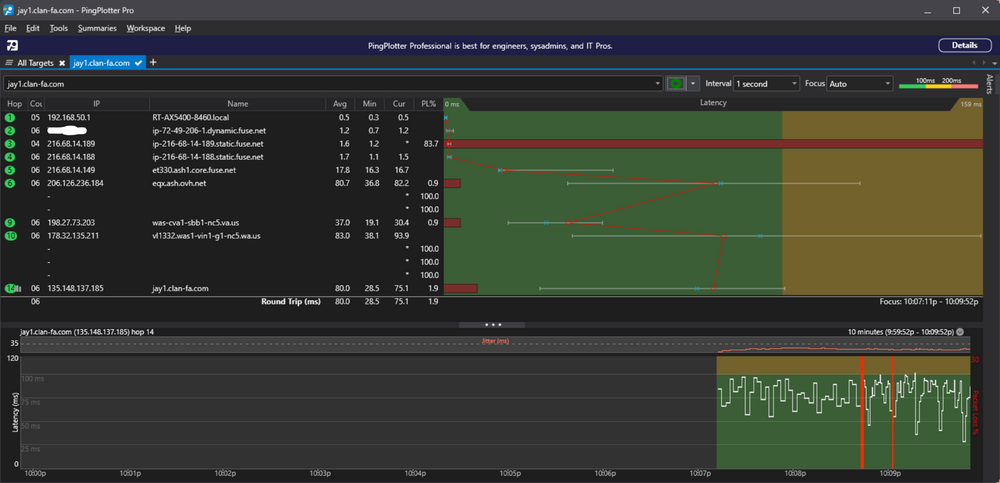Click the Details button in banner
Image resolution: width=1000 pixels, height=483 pixels.
pos(964,45)
